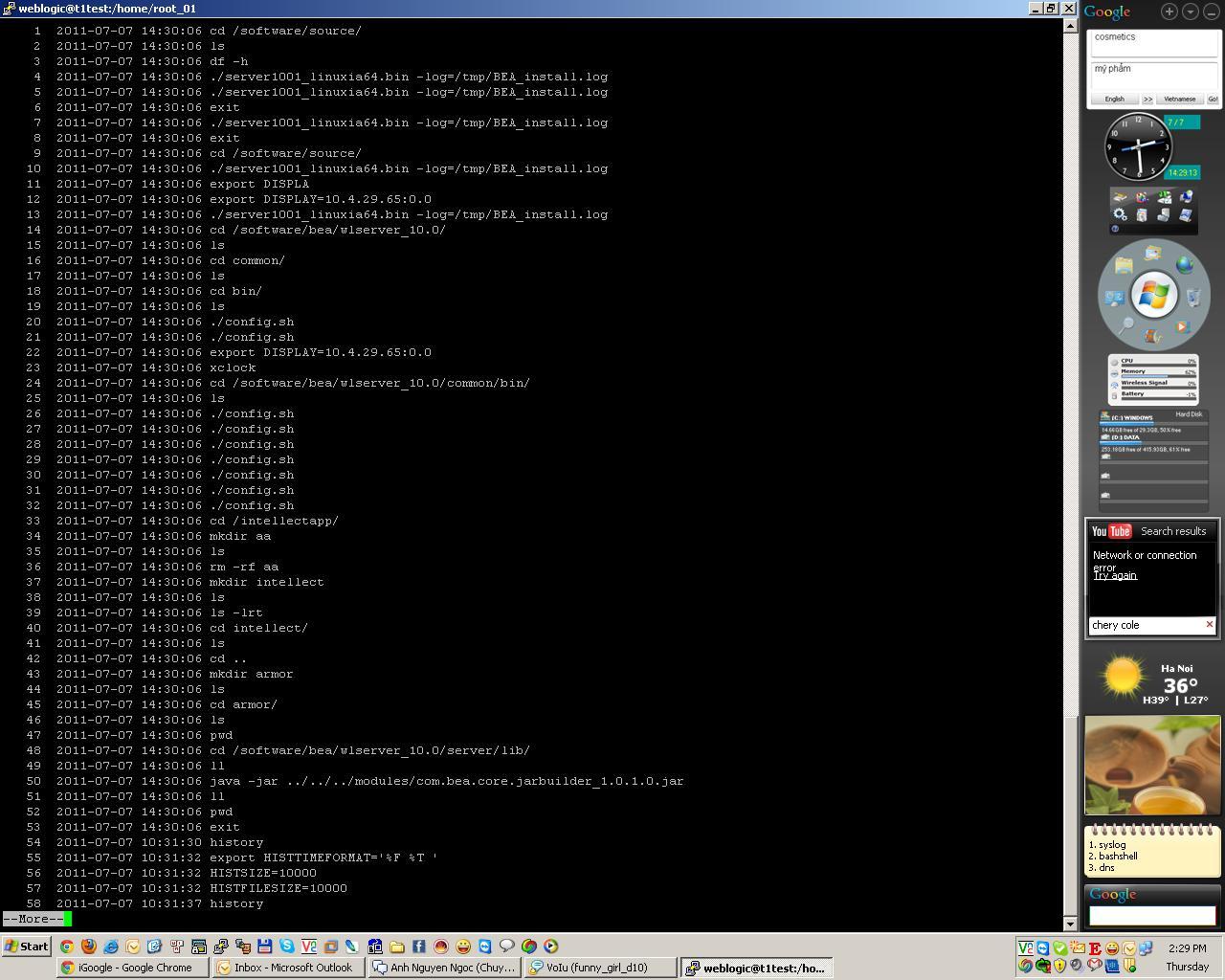
Task: Click Go! in the translate gadget
Action: coord(1213,99)
